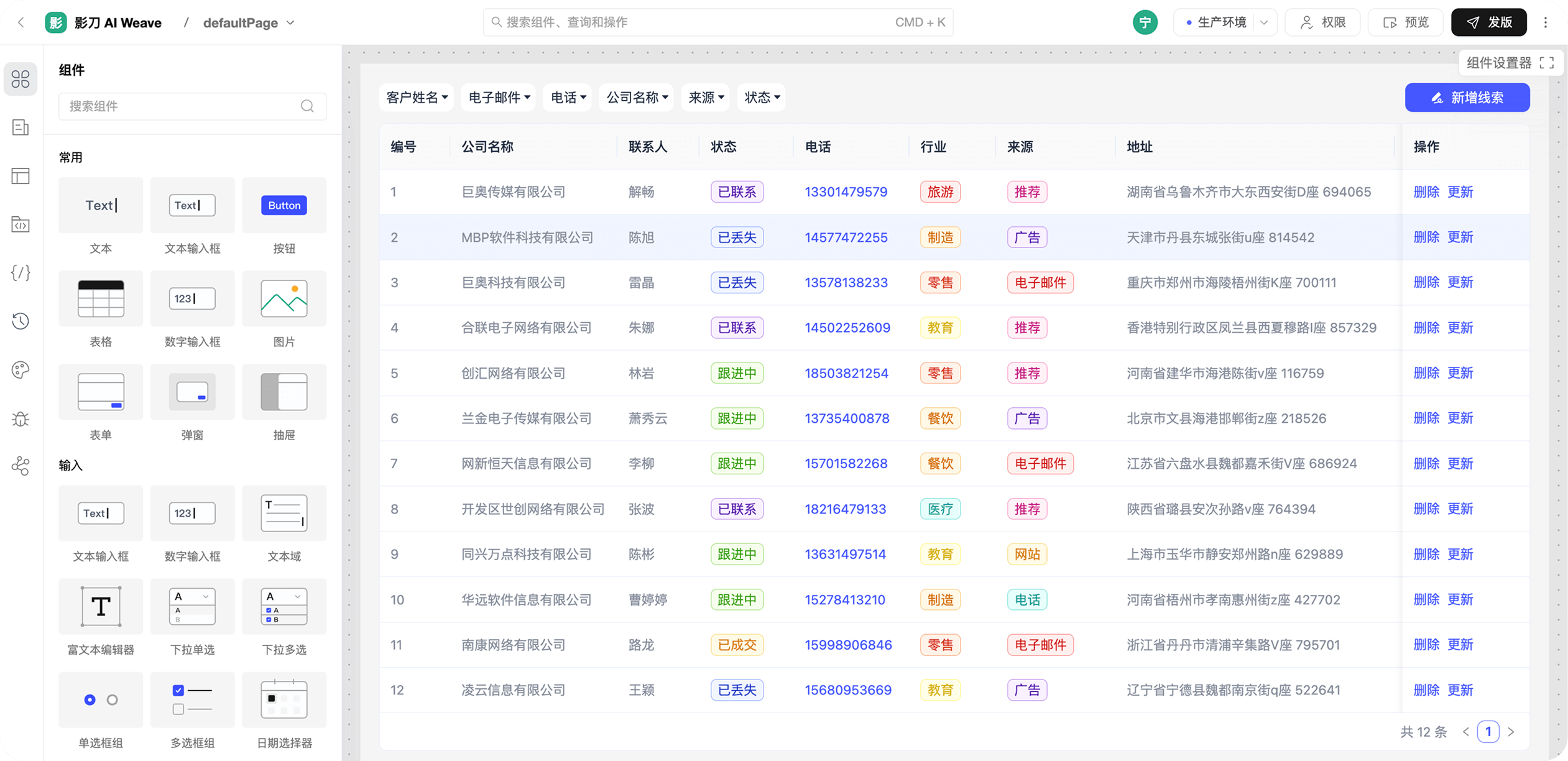Click 更新 link on row 5 创汇网络有限公司
The image size is (1568, 761).
(x=1460, y=373)
